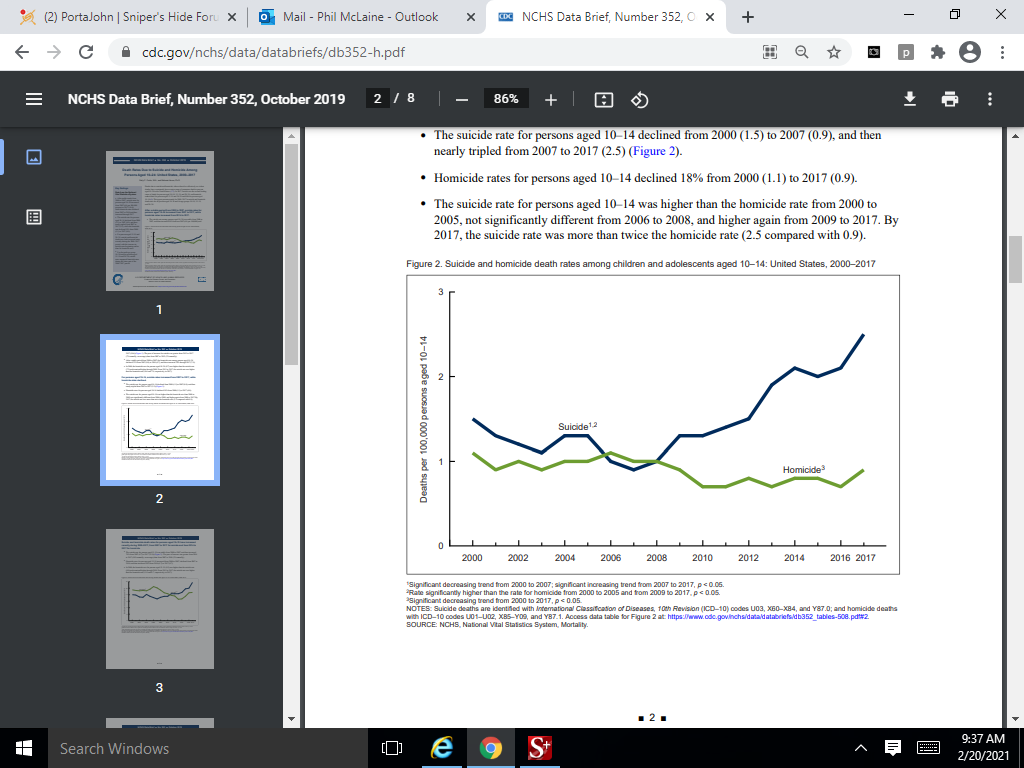Switch to Chrome on taskbar

490,748
